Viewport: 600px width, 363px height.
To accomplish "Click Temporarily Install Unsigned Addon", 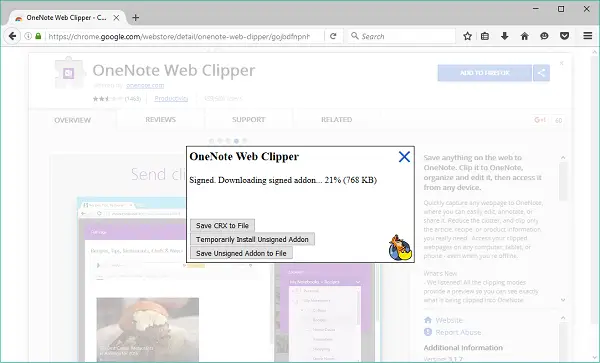I will click(252, 239).
